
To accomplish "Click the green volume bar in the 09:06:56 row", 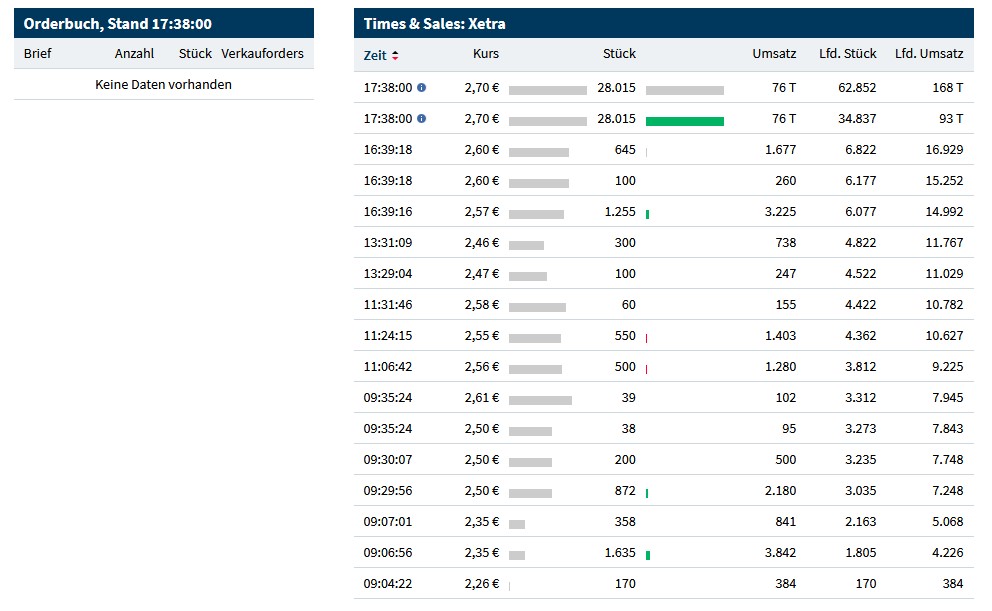I will point(648,555).
